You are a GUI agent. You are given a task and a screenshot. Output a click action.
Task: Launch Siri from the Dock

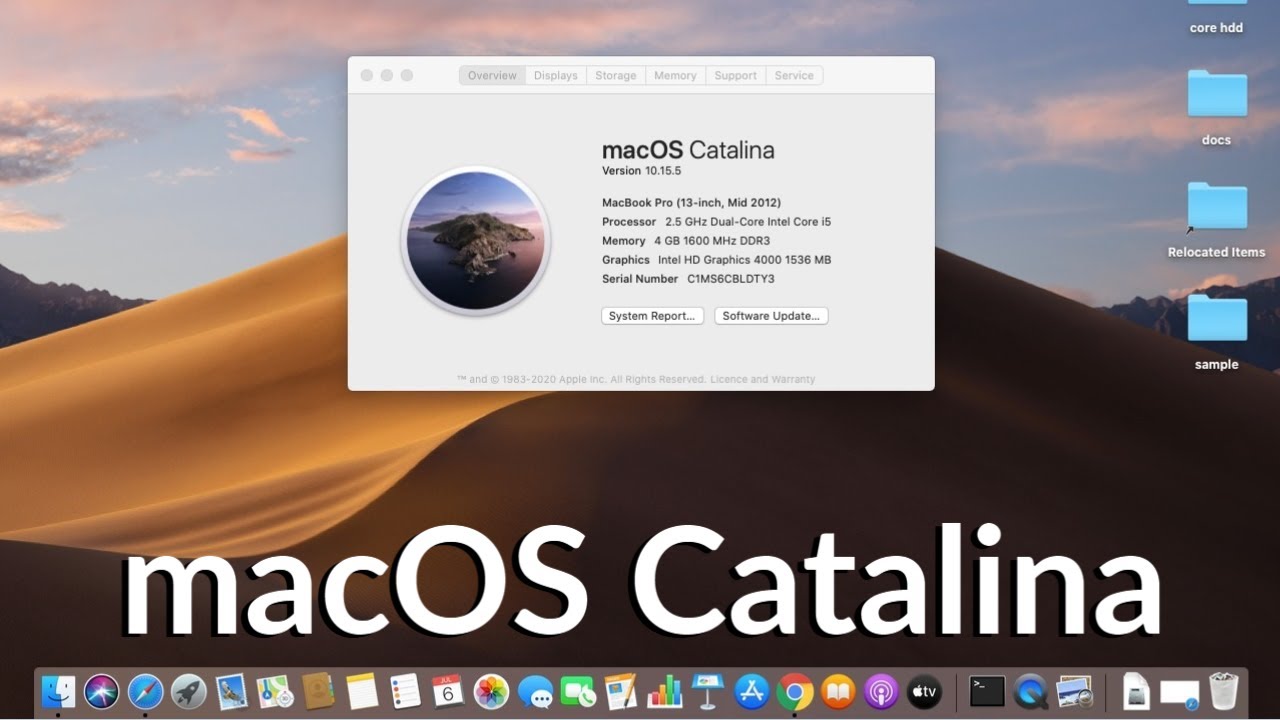pyautogui.click(x=101, y=691)
